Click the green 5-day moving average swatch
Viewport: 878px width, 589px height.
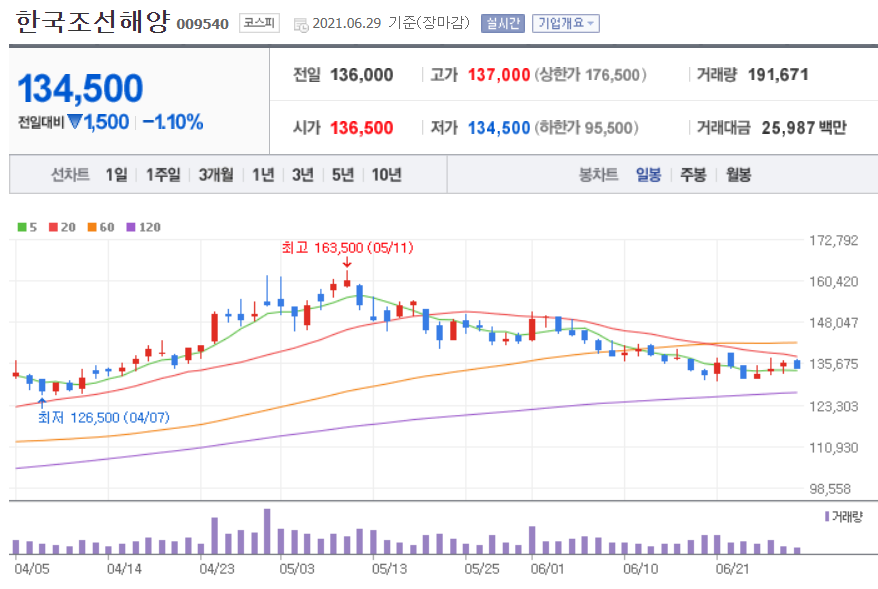(22, 227)
